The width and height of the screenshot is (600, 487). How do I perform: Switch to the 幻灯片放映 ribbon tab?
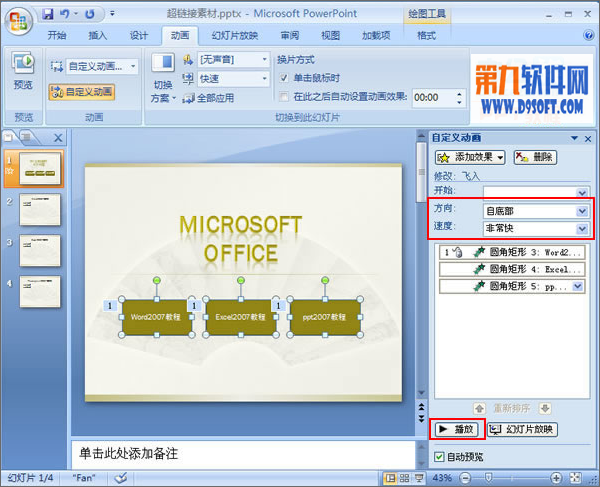tap(235, 36)
